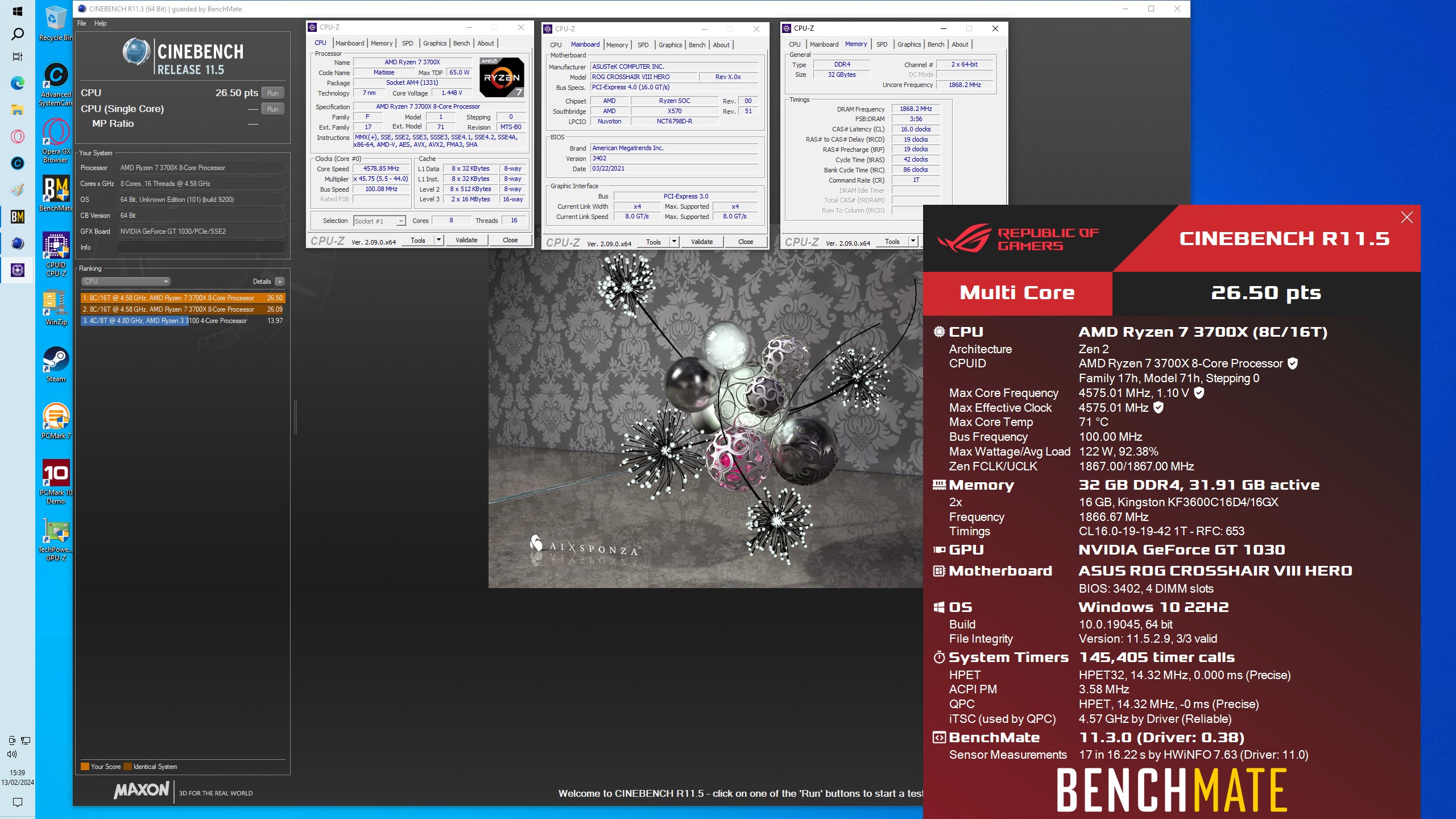Screen dimensions: 1456x819
Task: Minimize the CPU-Z Memory window
Action: point(944,28)
